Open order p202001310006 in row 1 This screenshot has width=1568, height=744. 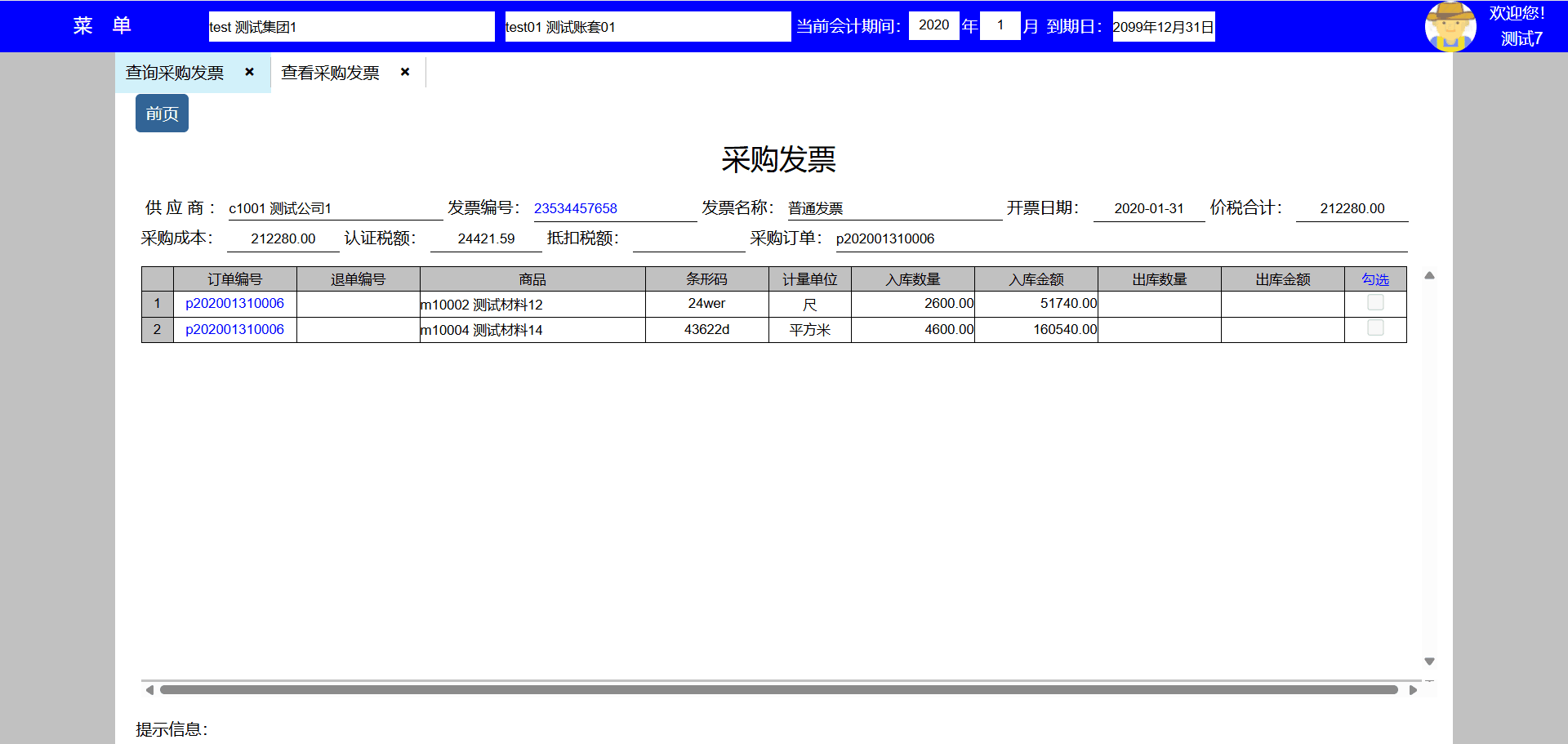click(234, 303)
